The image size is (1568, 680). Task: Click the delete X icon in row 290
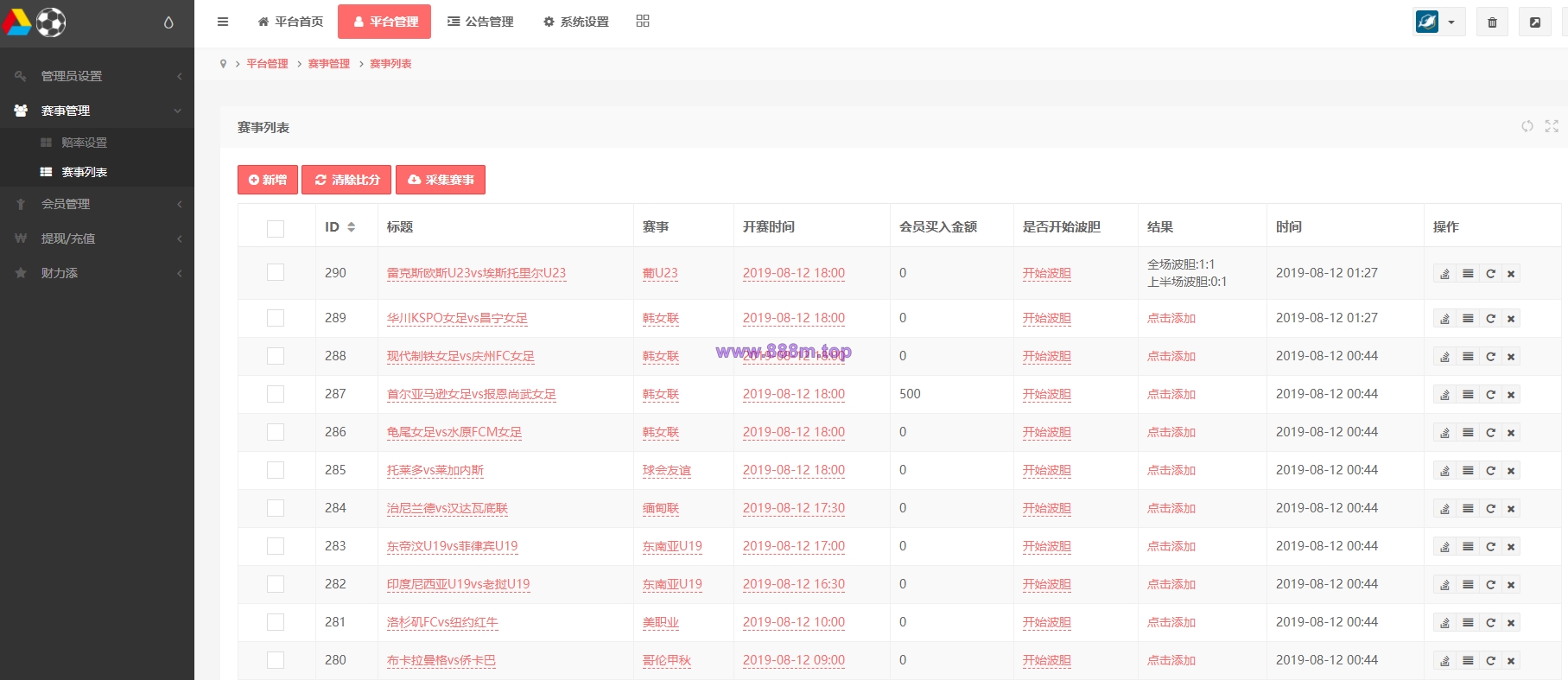pos(1511,274)
